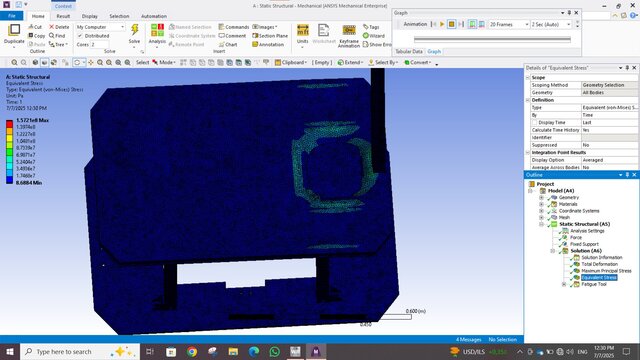This screenshot has height=360, width=640.
Task: Open Microsoft Edge from the taskbar
Action: 254,351
